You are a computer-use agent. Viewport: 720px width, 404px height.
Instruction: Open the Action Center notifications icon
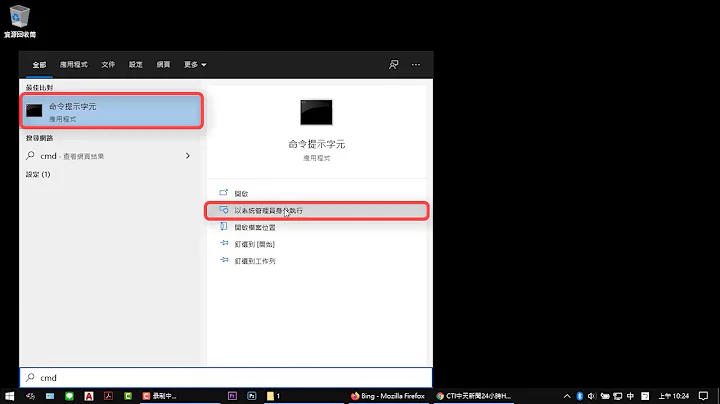pos(703,396)
